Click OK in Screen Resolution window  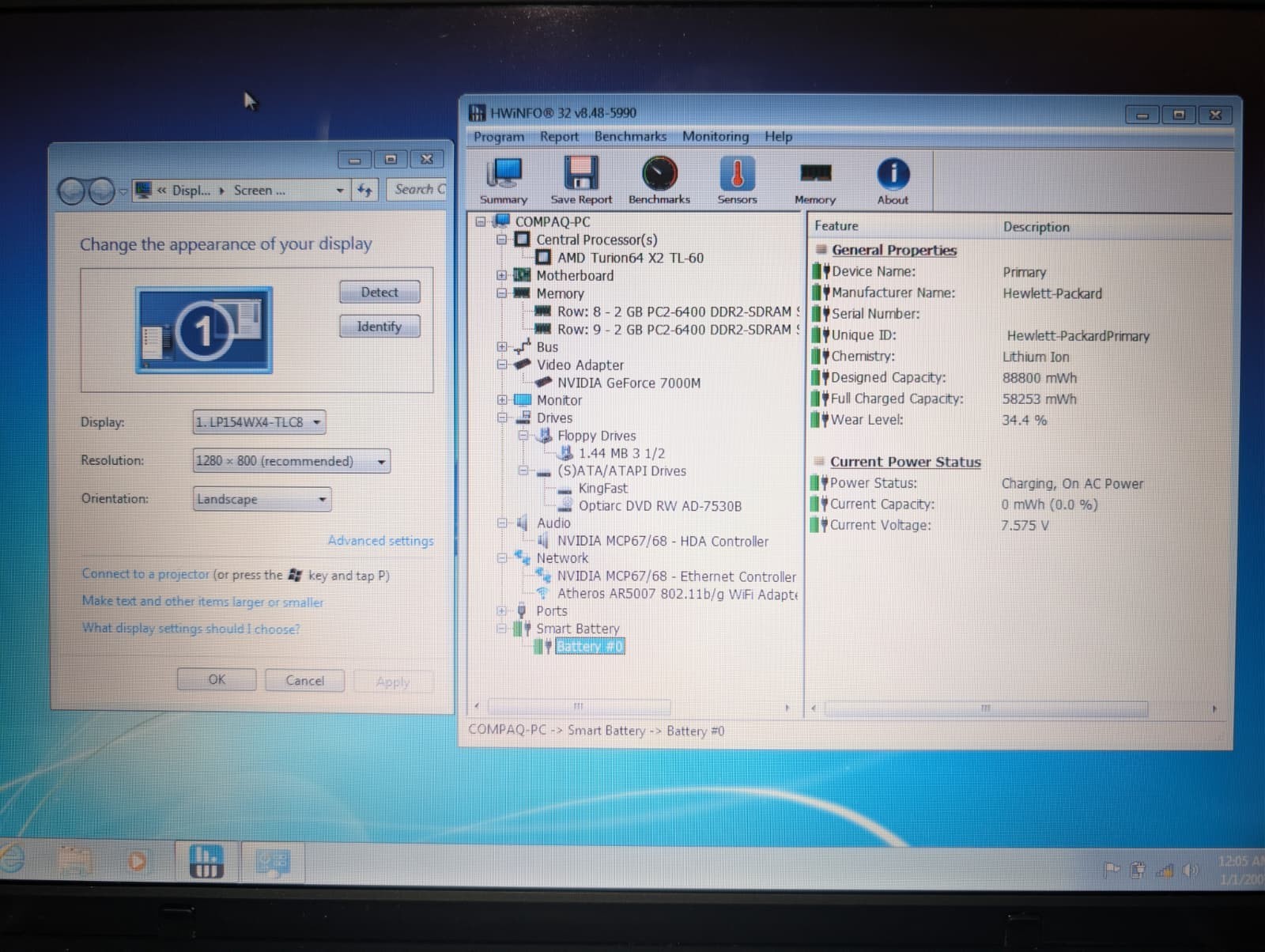click(x=217, y=679)
